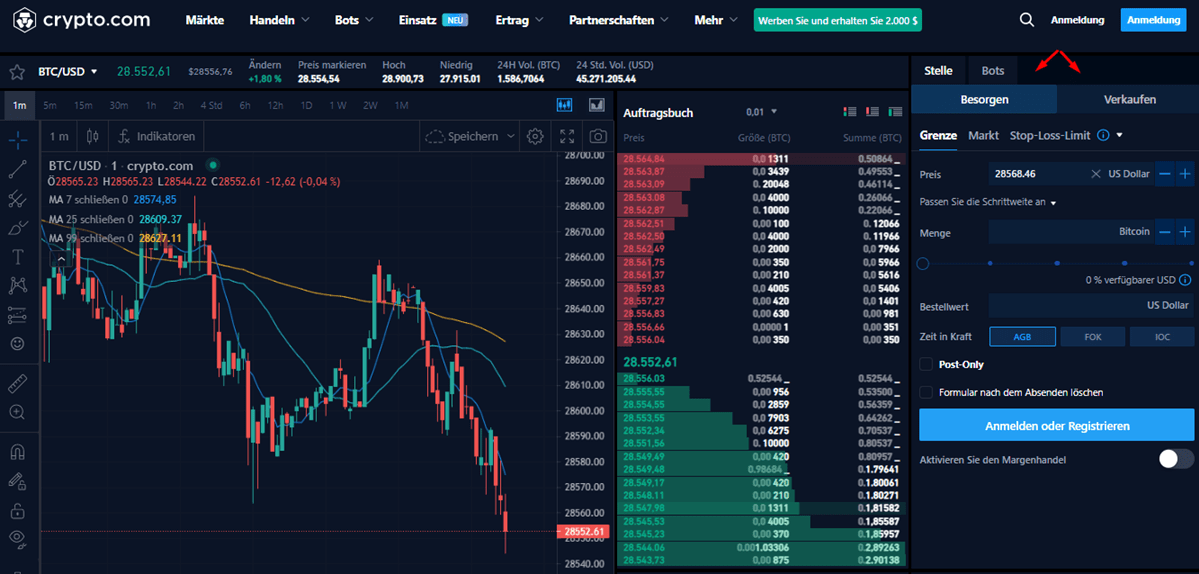Show buy orders only layout
The image size is (1199, 574).
pos(896,112)
